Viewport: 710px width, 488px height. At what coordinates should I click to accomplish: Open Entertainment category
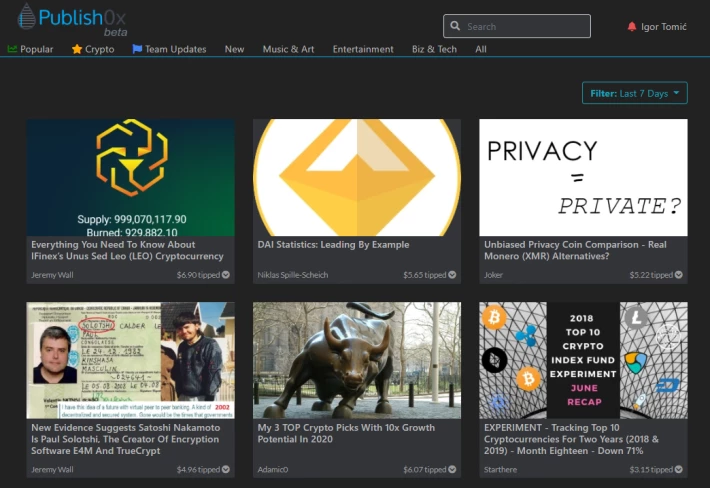tap(363, 49)
